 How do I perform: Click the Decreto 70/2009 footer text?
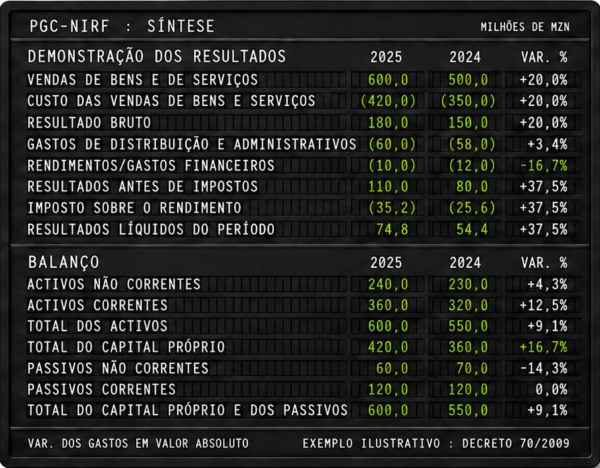tap(516, 444)
